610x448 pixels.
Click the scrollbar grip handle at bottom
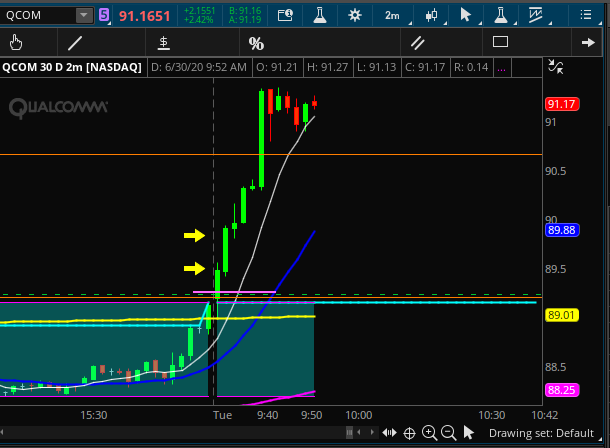(x=349, y=432)
